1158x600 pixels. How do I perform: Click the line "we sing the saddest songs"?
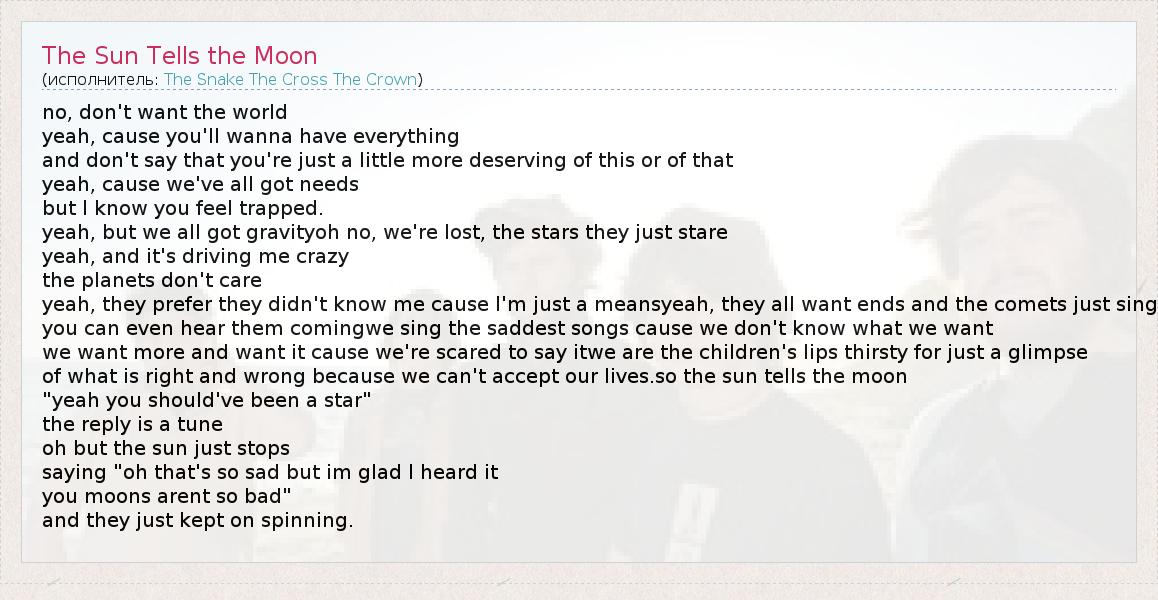click(x=518, y=328)
